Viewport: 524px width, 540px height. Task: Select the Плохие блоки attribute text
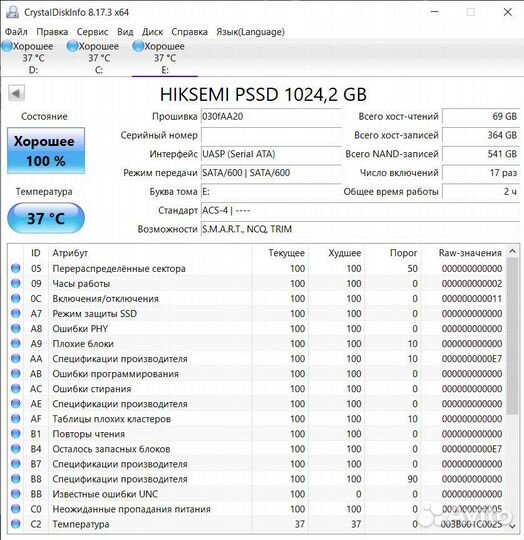click(83, 344)
